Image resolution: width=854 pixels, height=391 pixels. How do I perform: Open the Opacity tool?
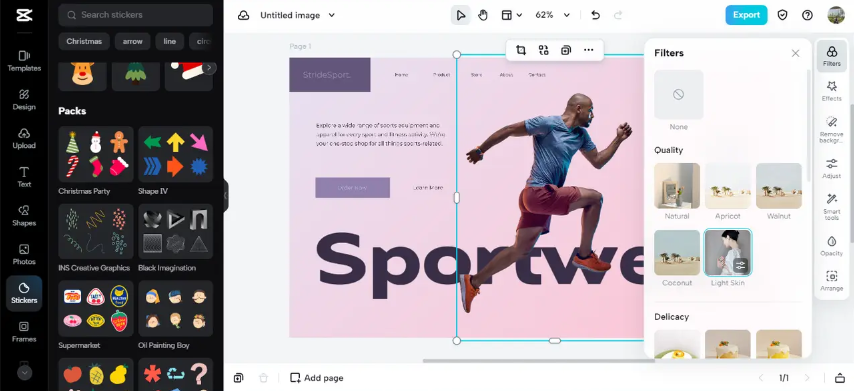point(832,246)
